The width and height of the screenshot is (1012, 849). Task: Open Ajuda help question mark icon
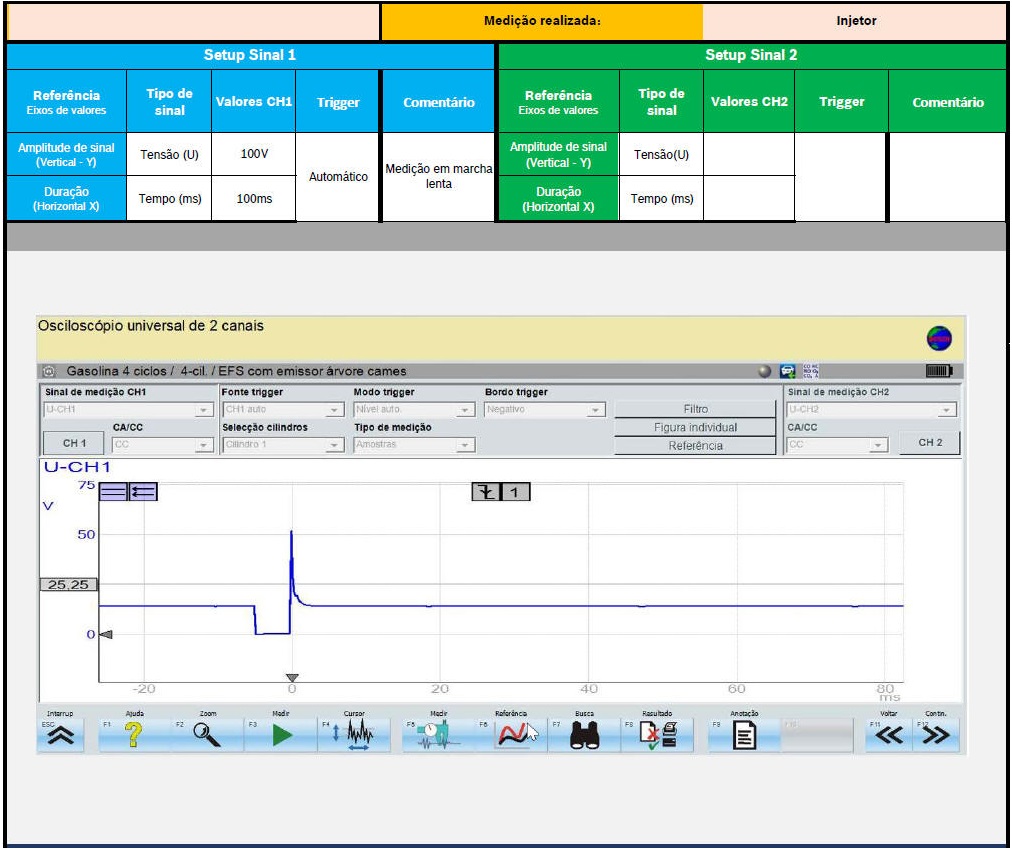tap(133, 736)
